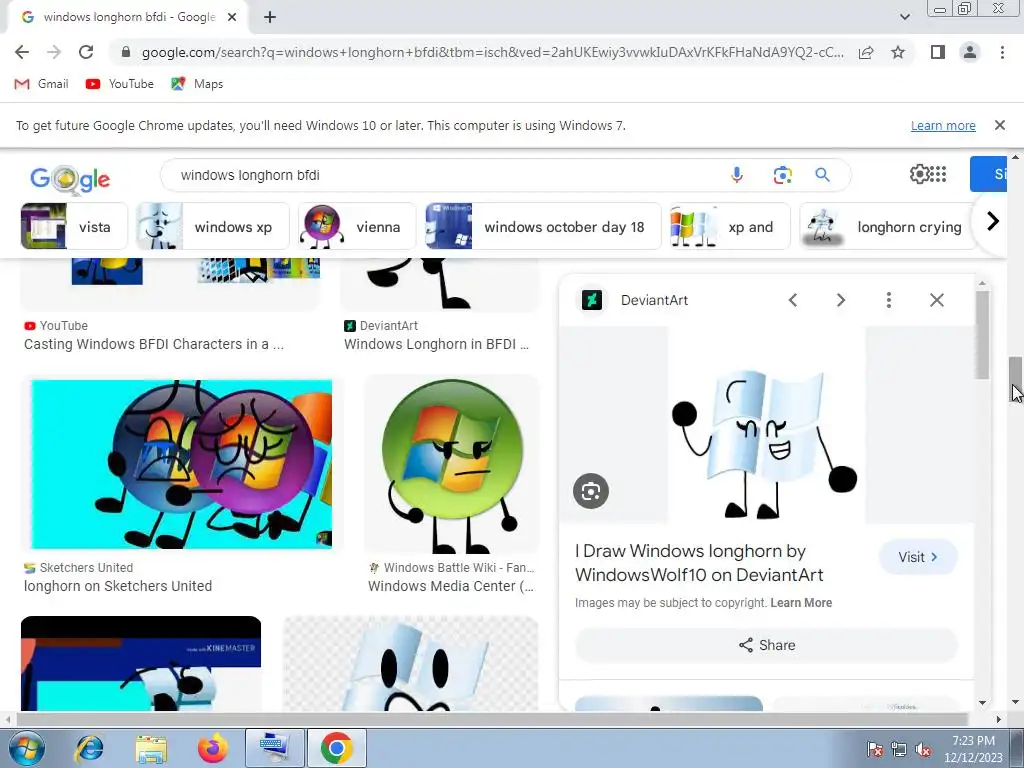
Task: Open File Explorer from taskbar
Action: coord(151,748)
